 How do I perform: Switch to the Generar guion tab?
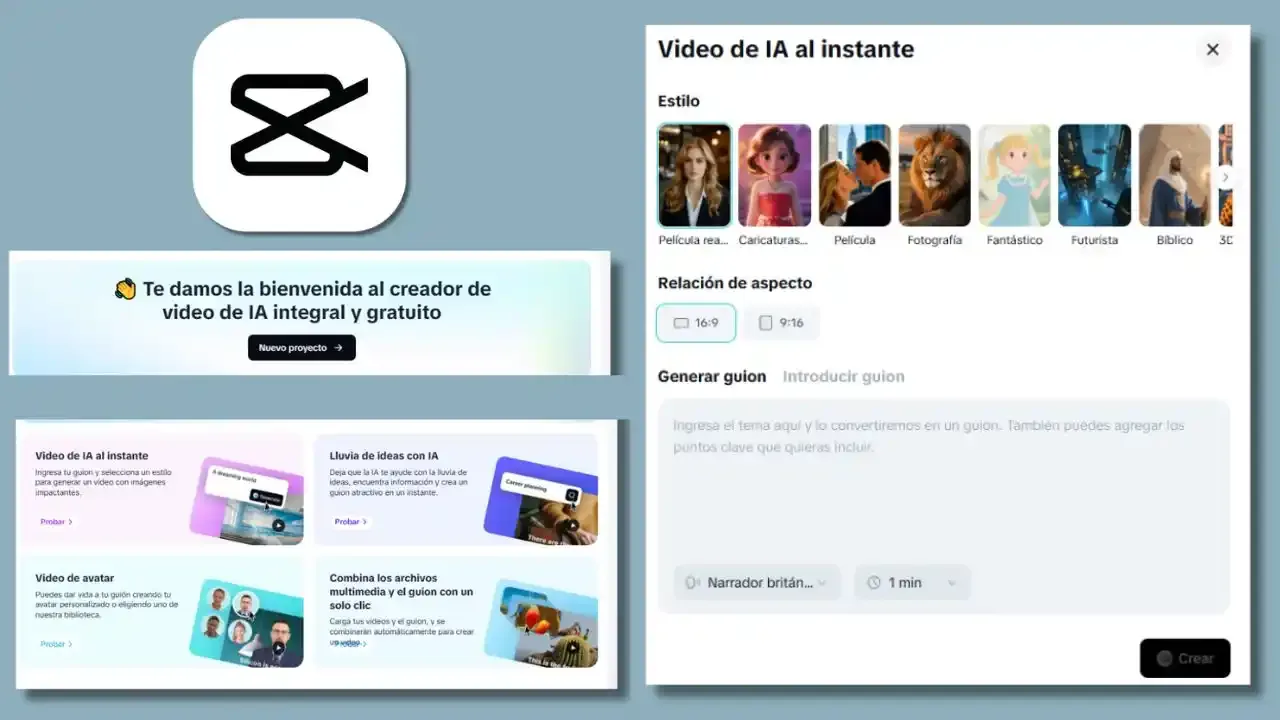coord(712,377)
